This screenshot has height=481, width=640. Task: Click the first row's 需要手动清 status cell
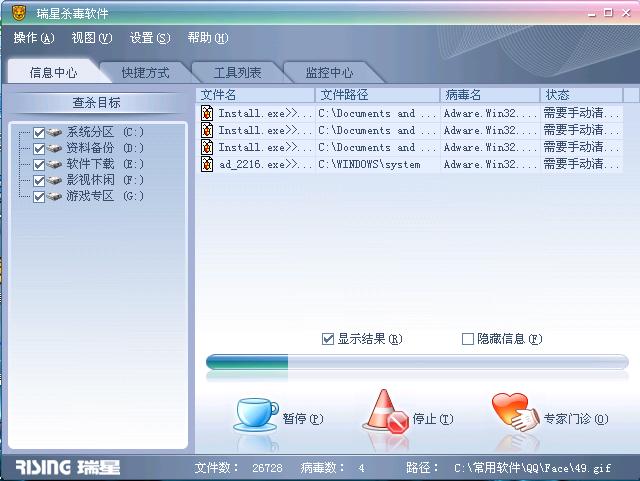[x=581, y=113]
